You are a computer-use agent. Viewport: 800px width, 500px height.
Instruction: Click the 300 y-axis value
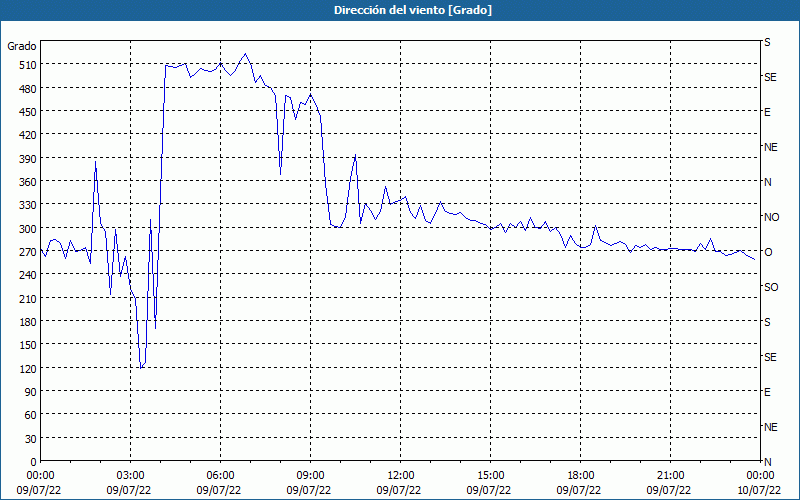click(x=28, y=229)
